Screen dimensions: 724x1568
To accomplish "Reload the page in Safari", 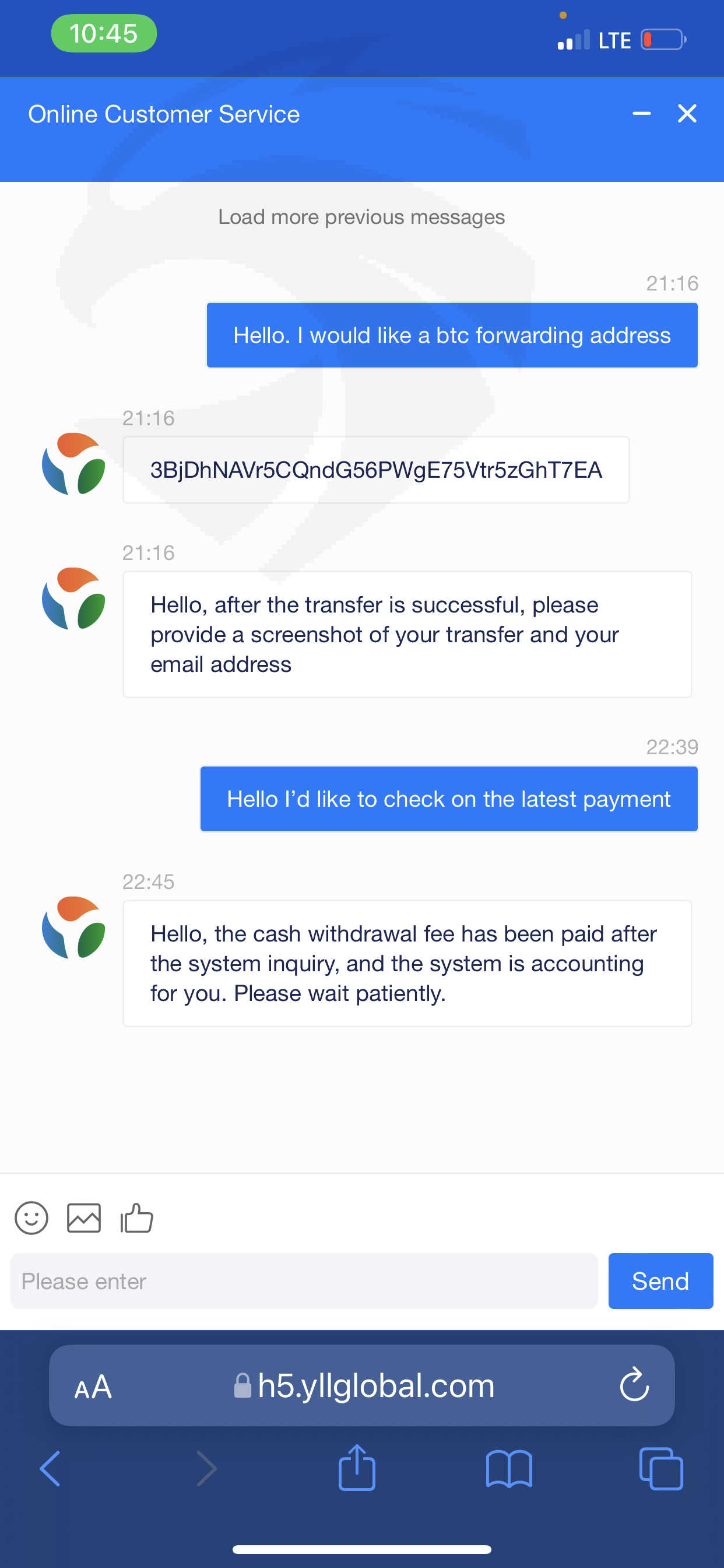I will coord(634,1385).
